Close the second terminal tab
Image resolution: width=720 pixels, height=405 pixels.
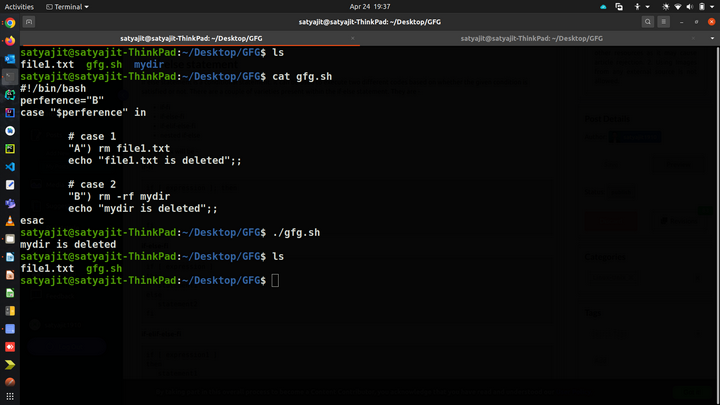693,39
